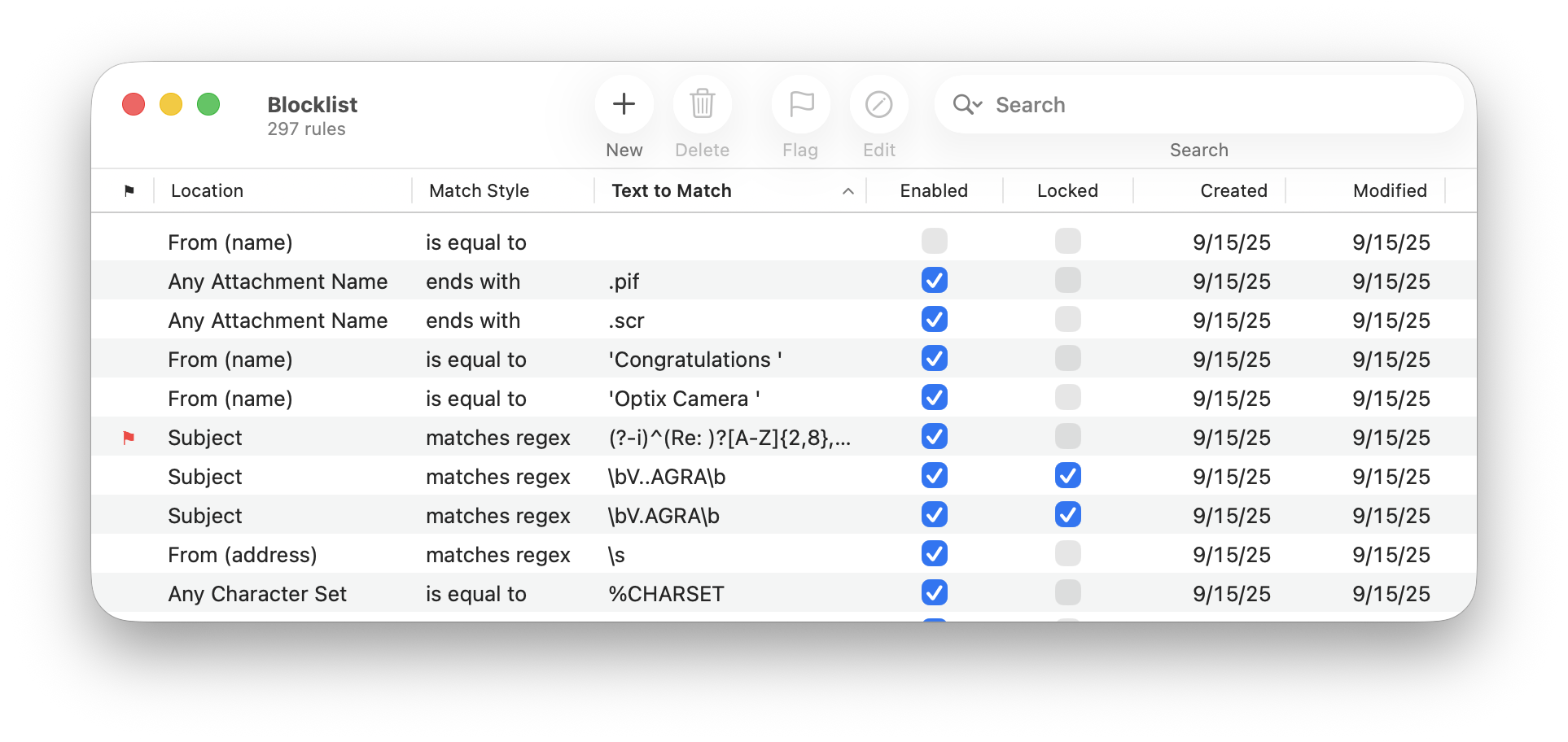Viewport: 1568px width, 742px height.
Task: Enable the empty From (name) rule checkbox
Action: pyautogui.click(x=935, y=241)
